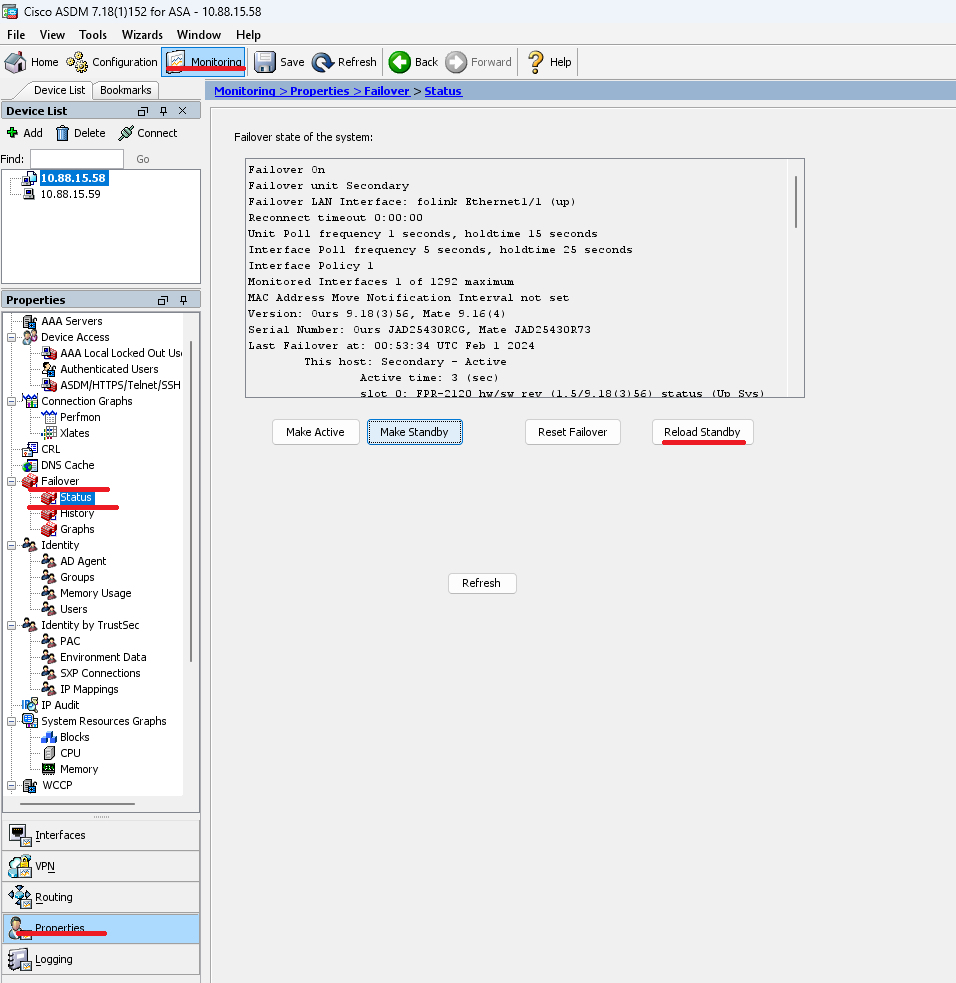Click the Make Active button
Image resolution: width=956 pixels, height=983 pixels.
(x=315, y=432)
